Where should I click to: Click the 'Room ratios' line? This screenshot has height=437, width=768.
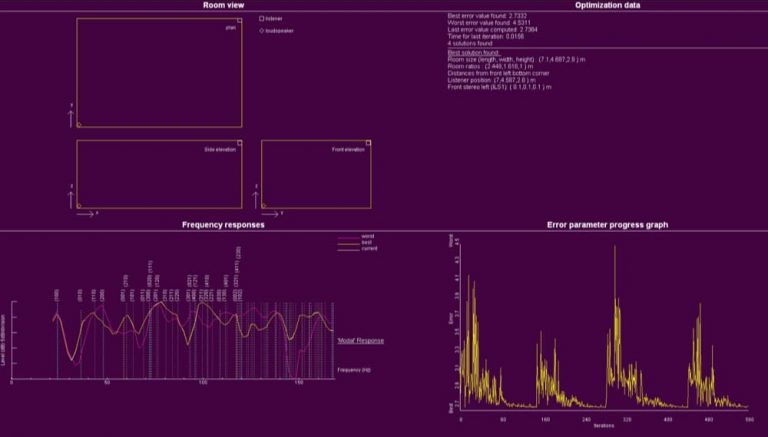point(490,66)
